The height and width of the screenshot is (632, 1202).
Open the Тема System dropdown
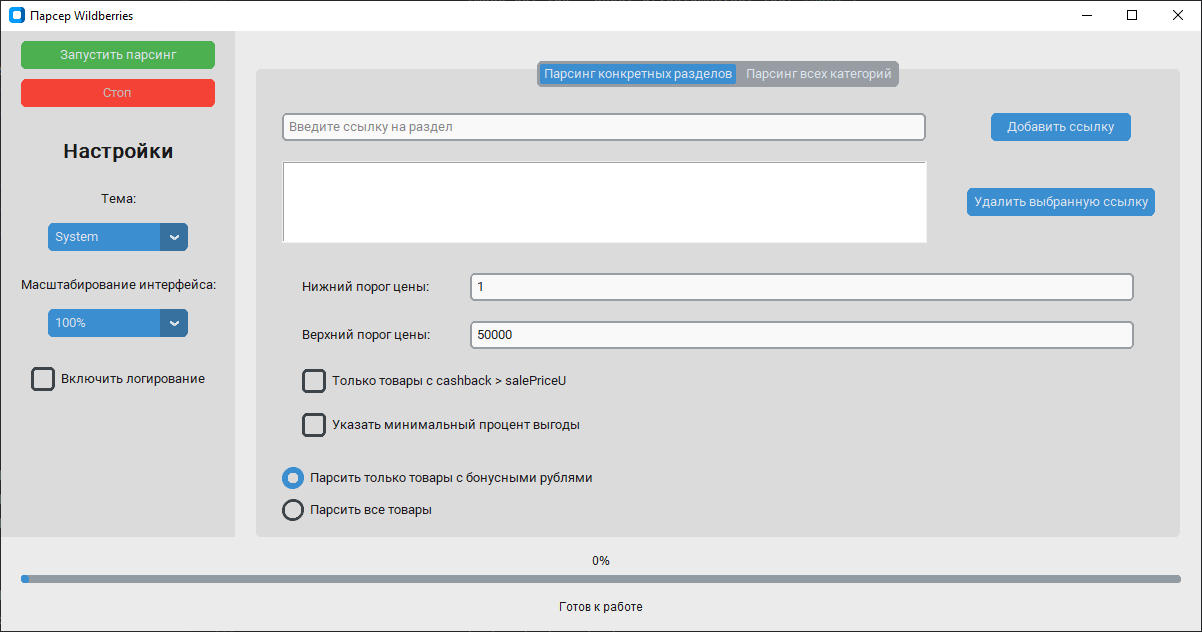coord(118,237)
